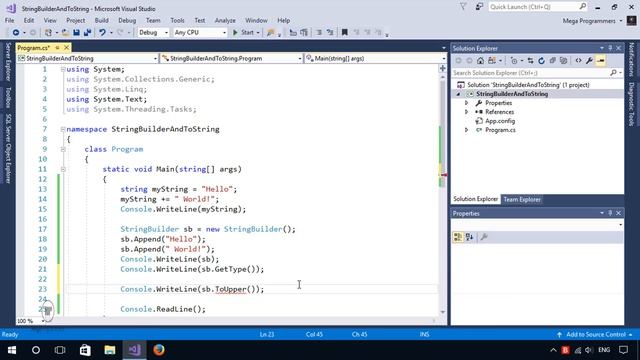Click the Categorized button in Properties panel
The image size is (640, 360).
[x=458, y=237]
